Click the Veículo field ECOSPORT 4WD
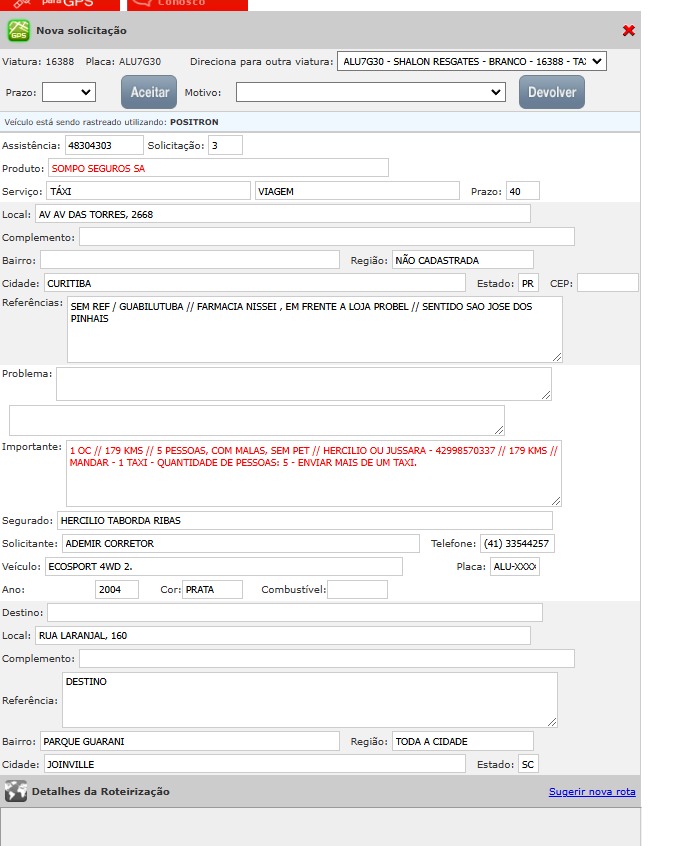683x846 pixels. [224, 567]
